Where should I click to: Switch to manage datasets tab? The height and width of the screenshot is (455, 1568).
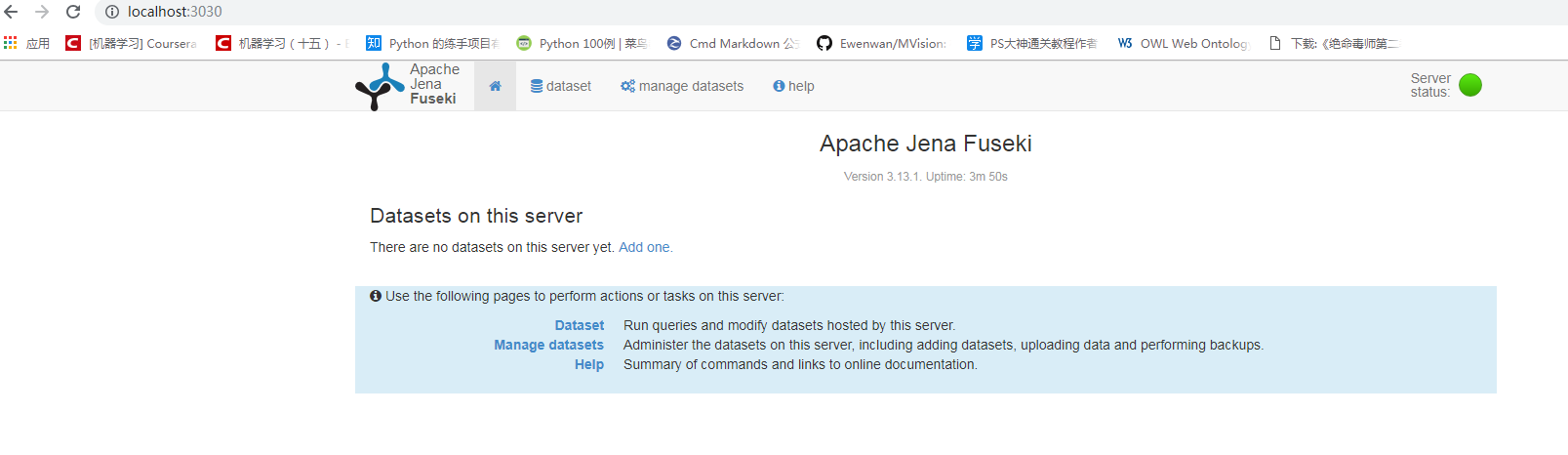coord(682,86)
